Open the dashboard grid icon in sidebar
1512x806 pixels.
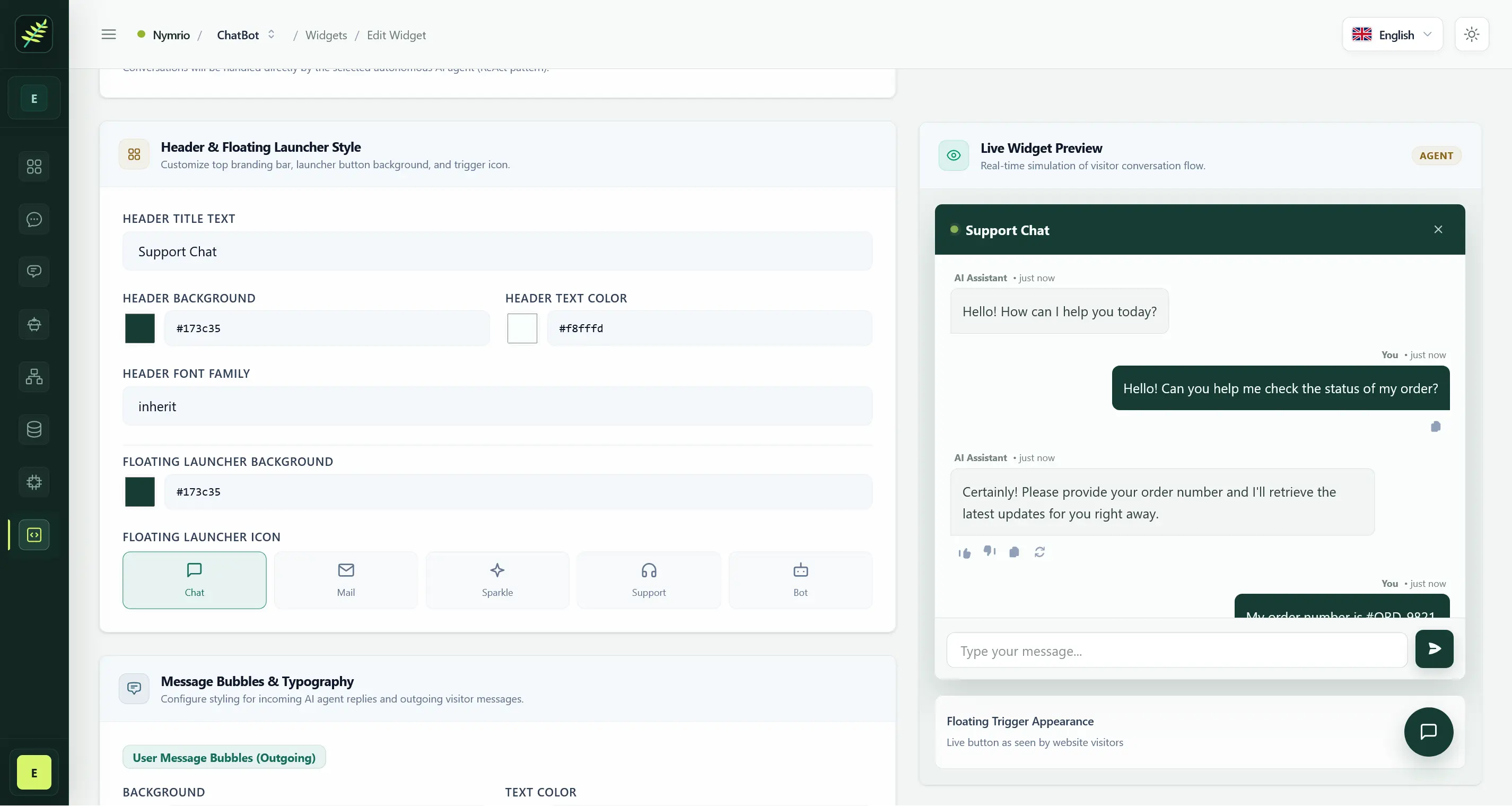pyautogui.click(x=34, y=167)
